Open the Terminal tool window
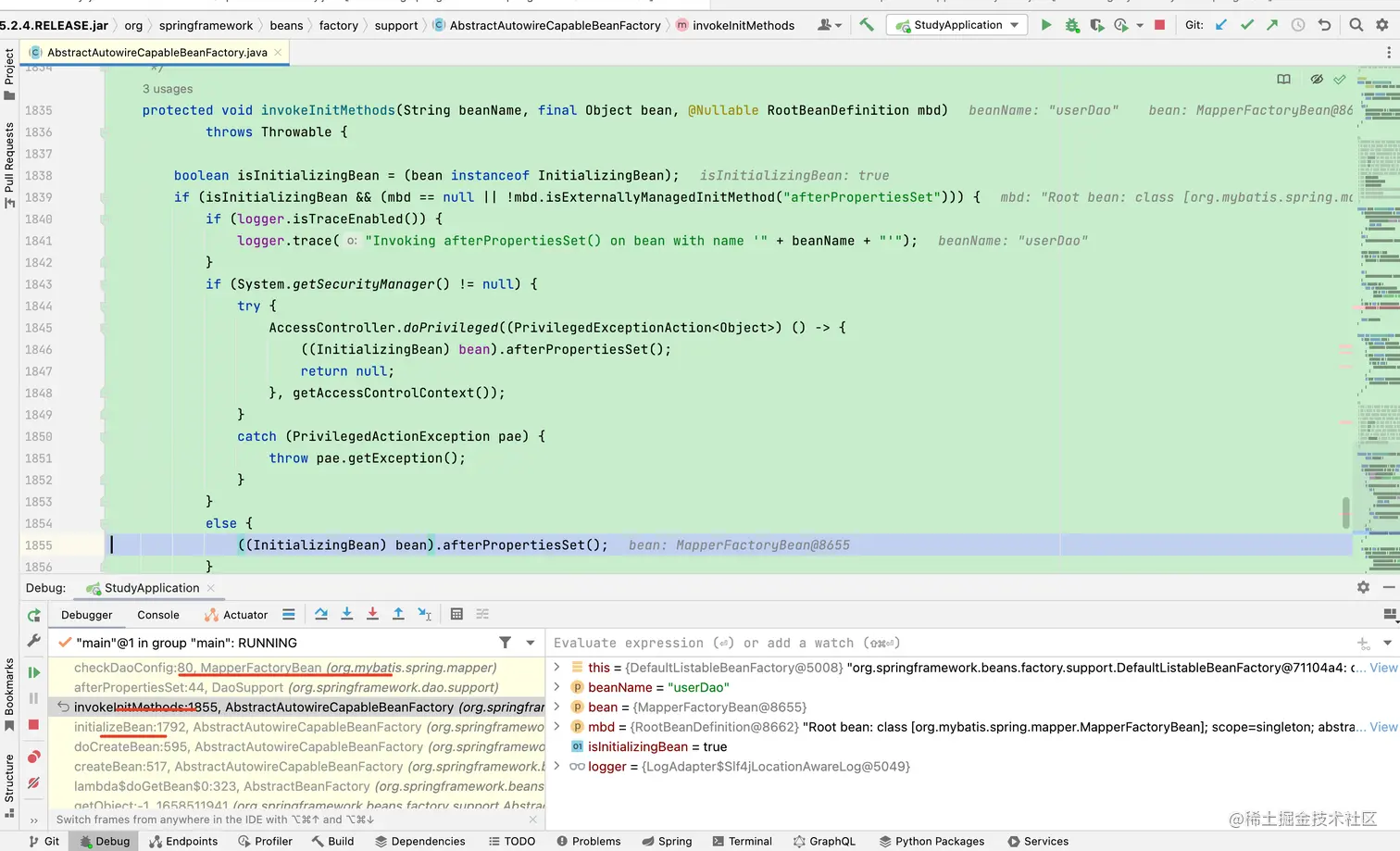The image size is (1400, 851). [x=742, y=841]
